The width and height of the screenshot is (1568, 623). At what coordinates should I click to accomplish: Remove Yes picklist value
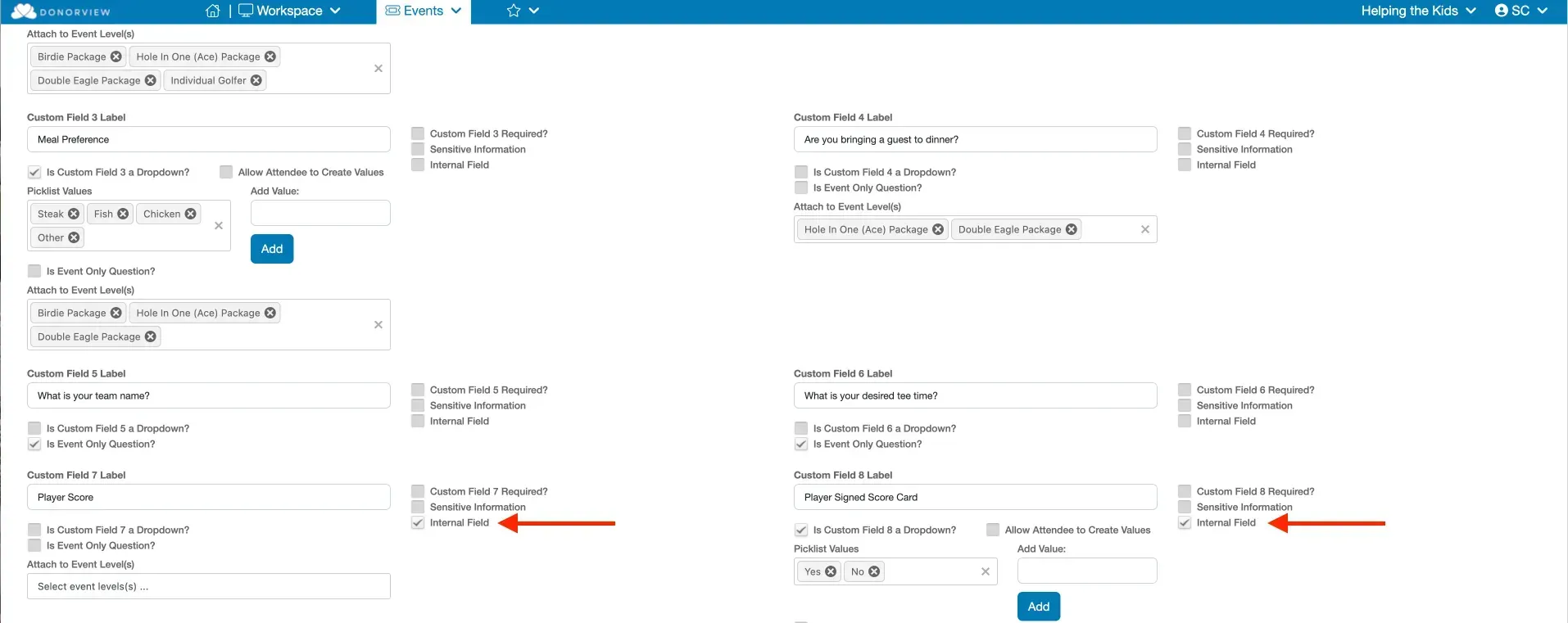pyautogui.click(x=831, y=571)
